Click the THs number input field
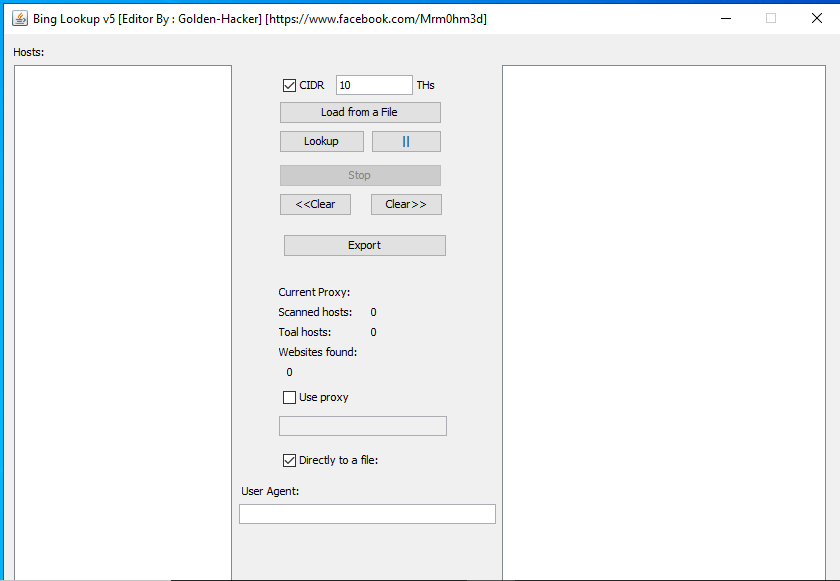Image resolution: width=840 pixels, height=581 pixels. 373,85
